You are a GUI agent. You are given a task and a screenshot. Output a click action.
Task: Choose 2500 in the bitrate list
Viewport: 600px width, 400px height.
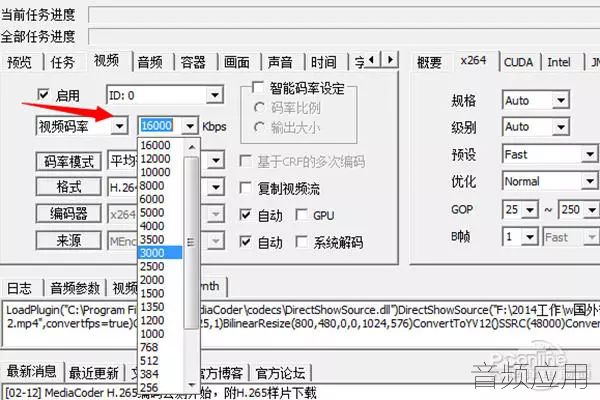coord(160,266)
